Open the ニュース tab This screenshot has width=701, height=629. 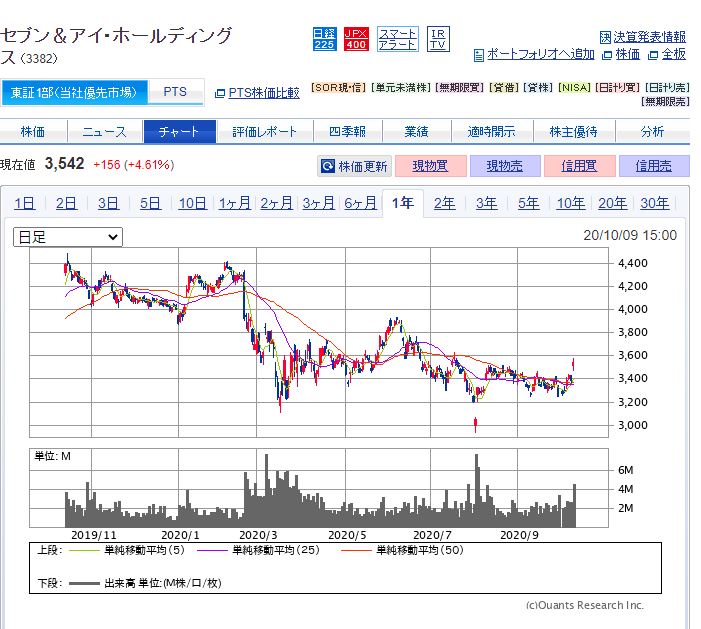pos(105,131)
